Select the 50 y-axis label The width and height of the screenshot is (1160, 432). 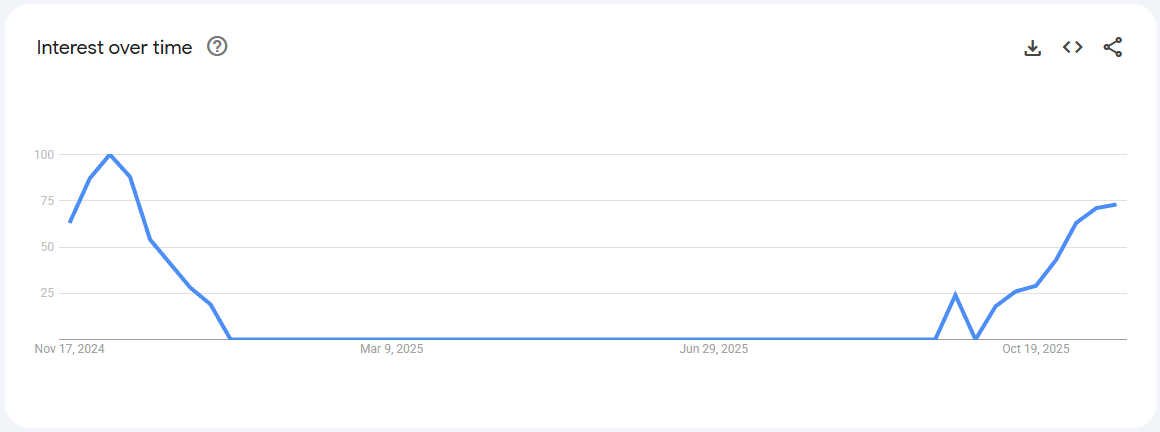pyautogui.click(x=46, y=247)
